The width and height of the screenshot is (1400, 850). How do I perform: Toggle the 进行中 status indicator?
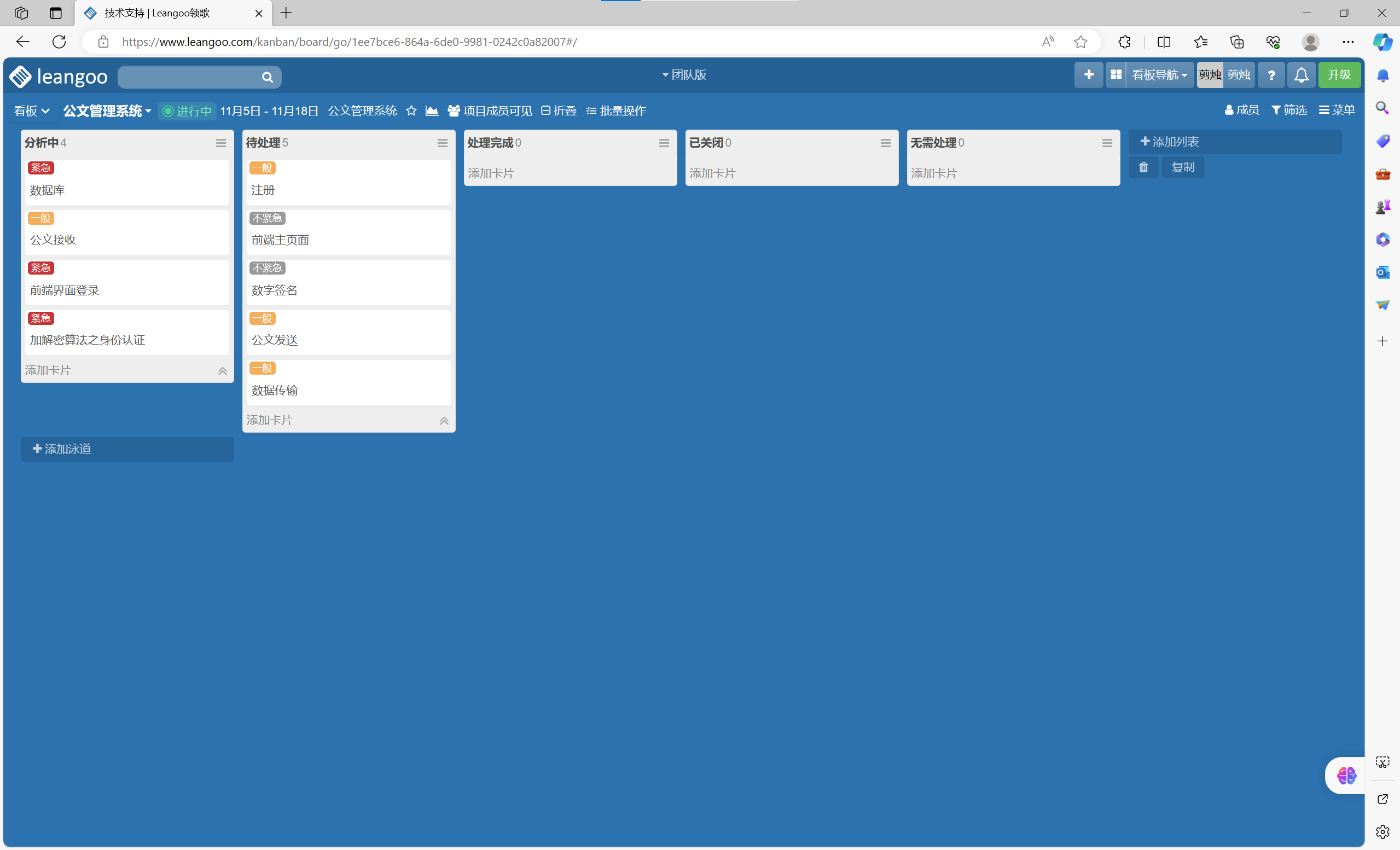pos(187,111)
